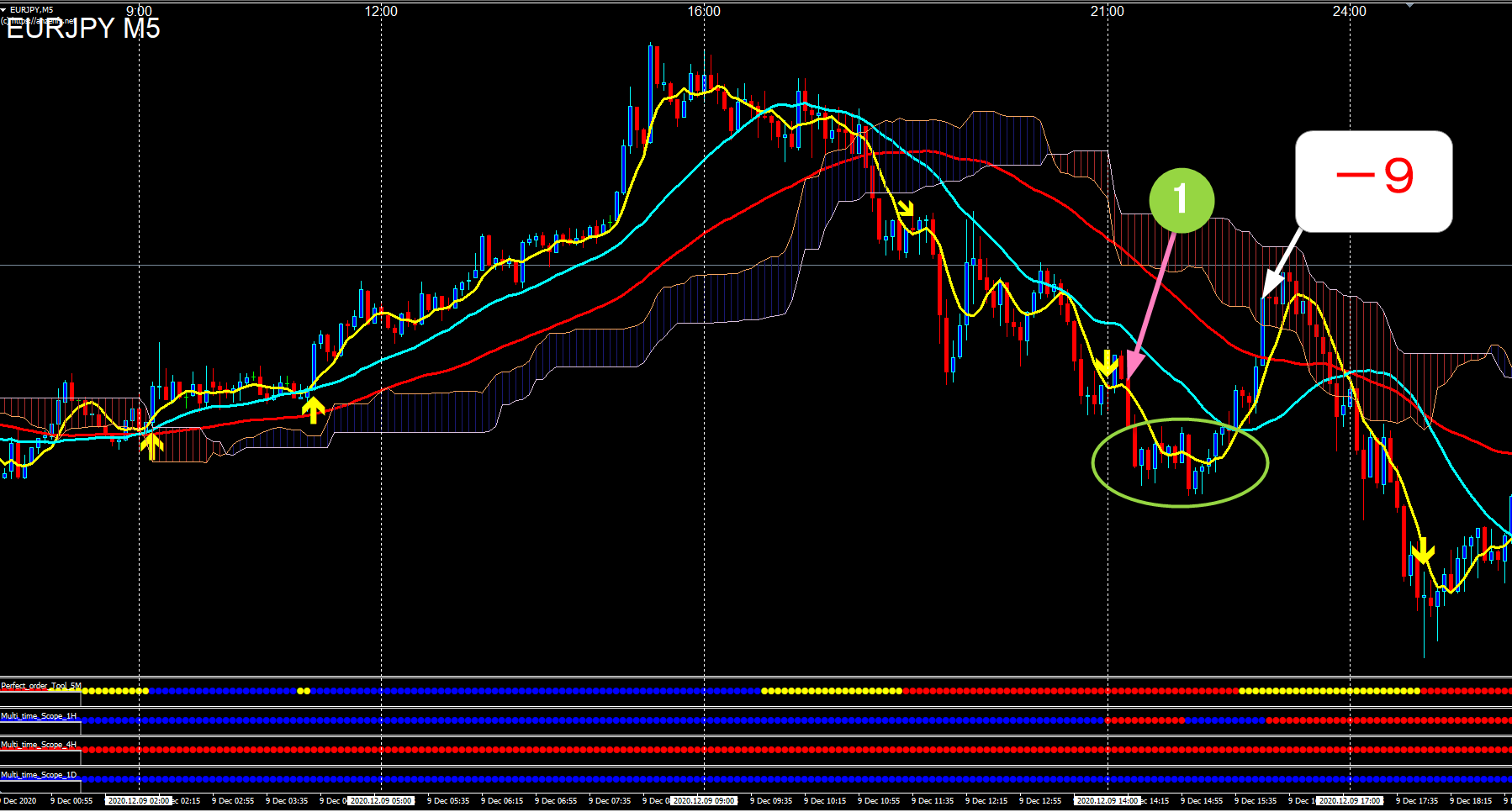Image resolution: width=1512 pixels, height=812 pixels.
Task: Select the yellow up-arrow signal near the 9:00 line
Action: [151, 446]
